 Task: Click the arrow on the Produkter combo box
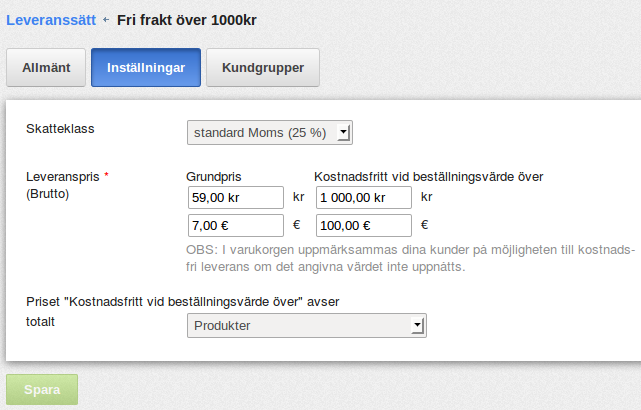click(418, 326)
